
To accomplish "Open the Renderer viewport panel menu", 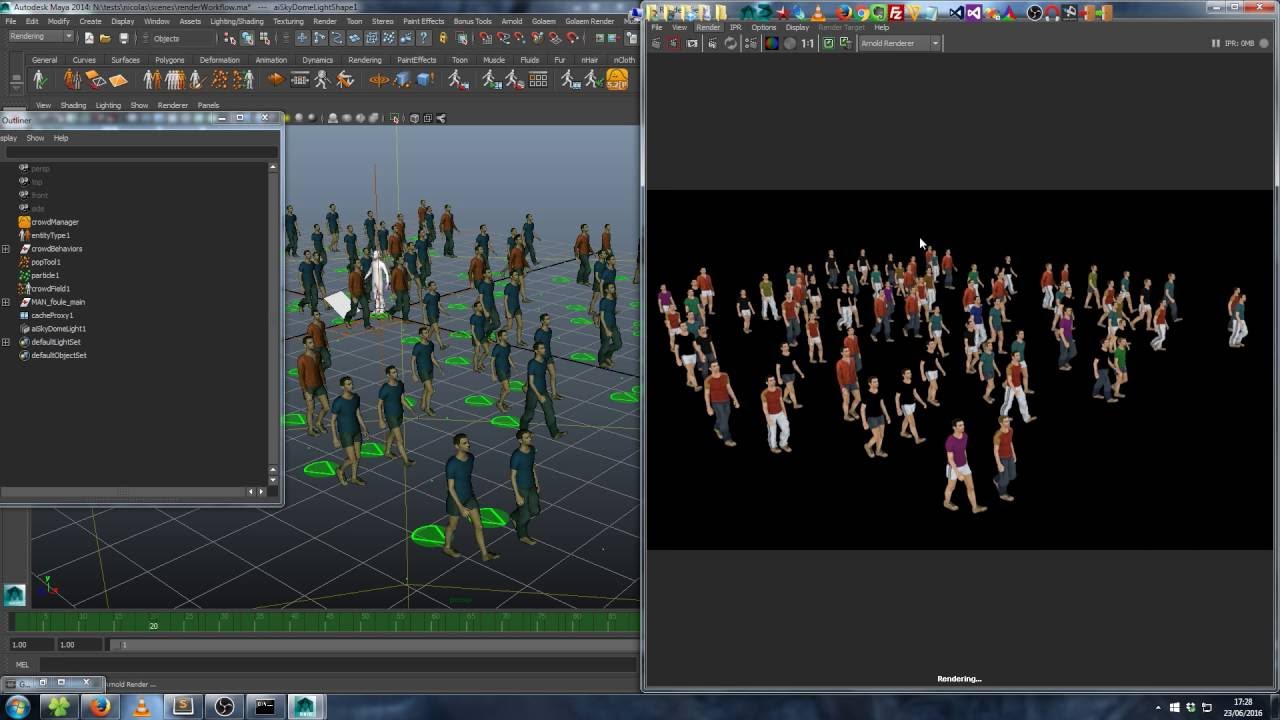I will coord(172,105).
